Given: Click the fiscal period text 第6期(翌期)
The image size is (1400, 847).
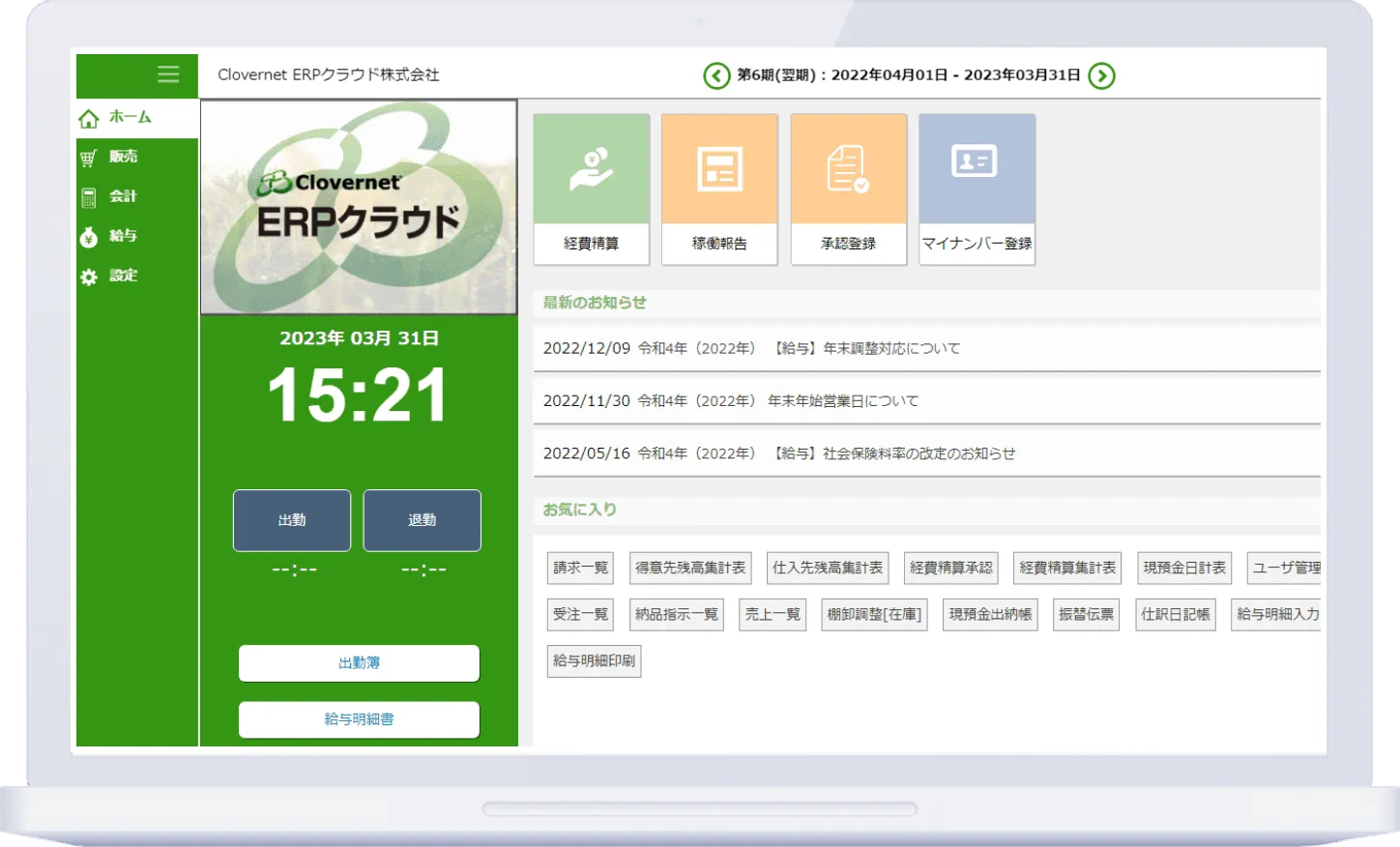Looking at the screenshot, I should click(776, 75).
